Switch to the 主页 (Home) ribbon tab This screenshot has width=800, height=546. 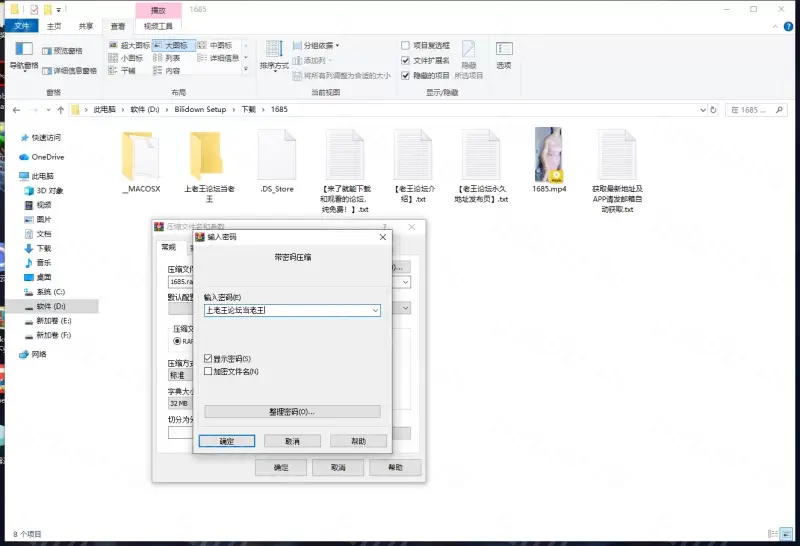click(53, 27)
